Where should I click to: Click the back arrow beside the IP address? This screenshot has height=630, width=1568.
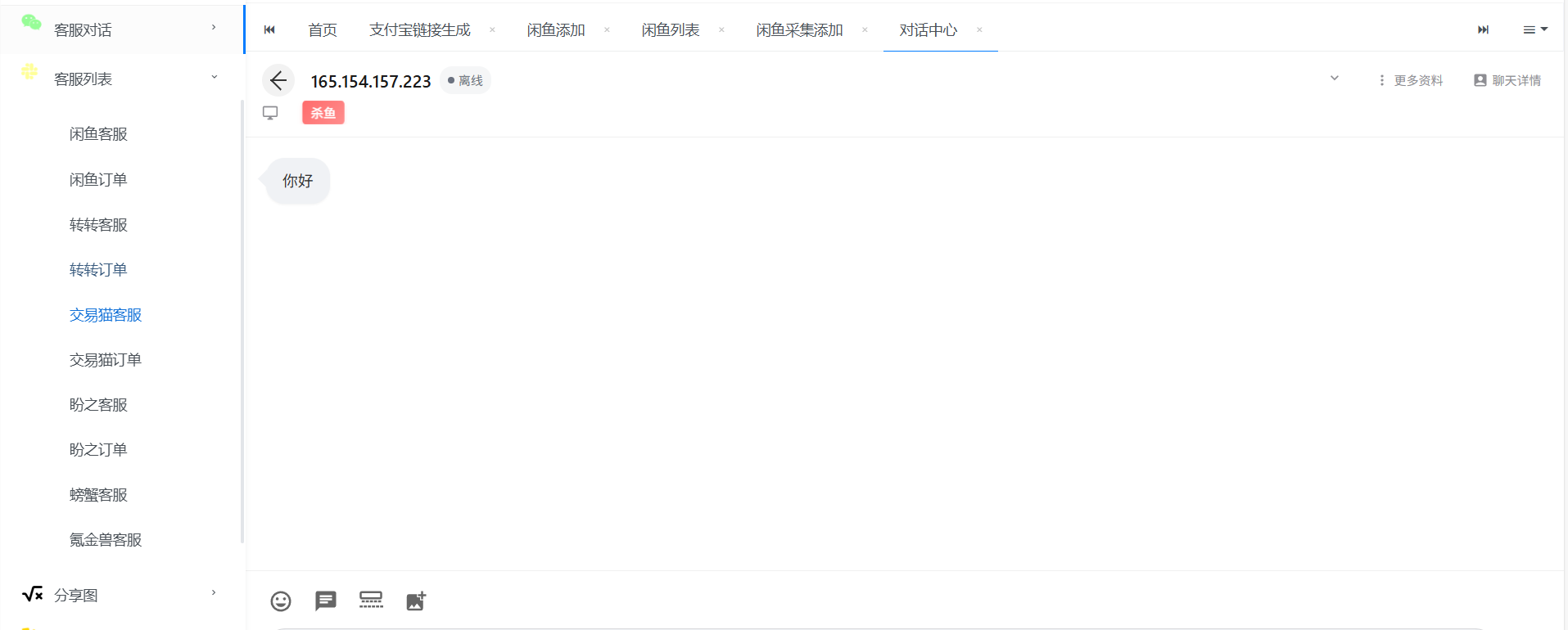click(278, 81)
